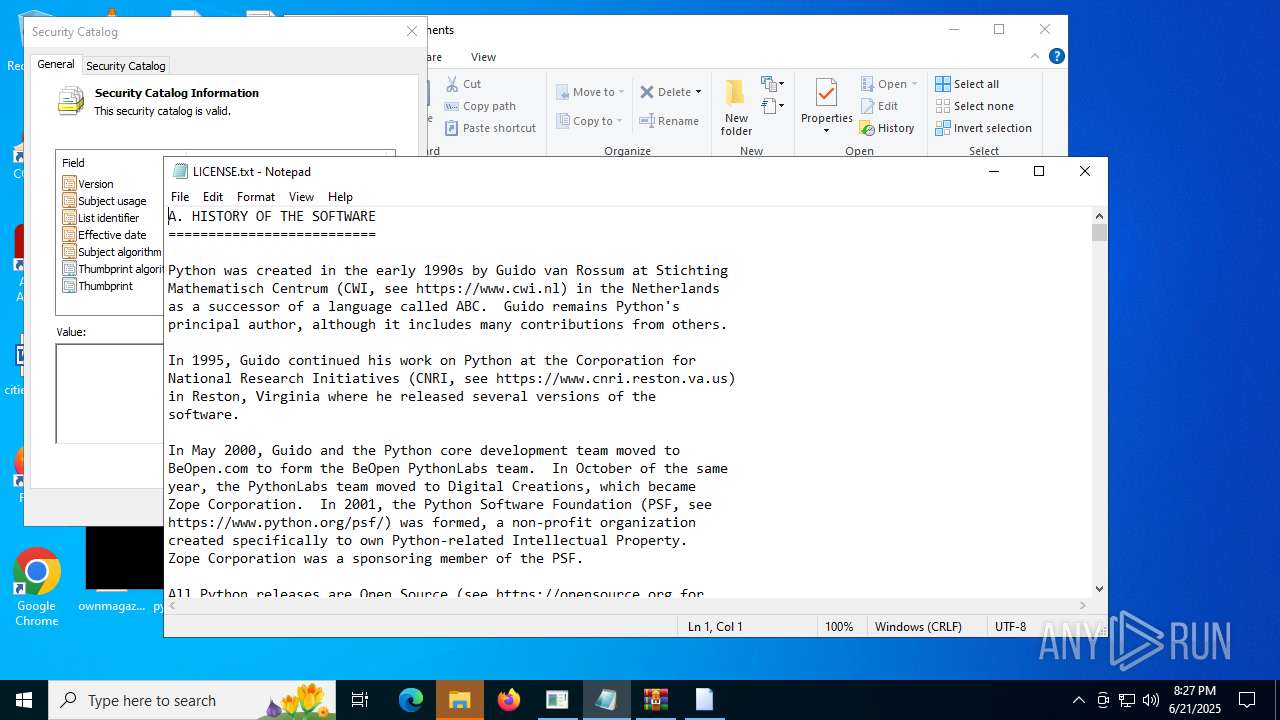Open Notepad Format menu
Screen dimensions: 1280x720
tap(256, 197)
